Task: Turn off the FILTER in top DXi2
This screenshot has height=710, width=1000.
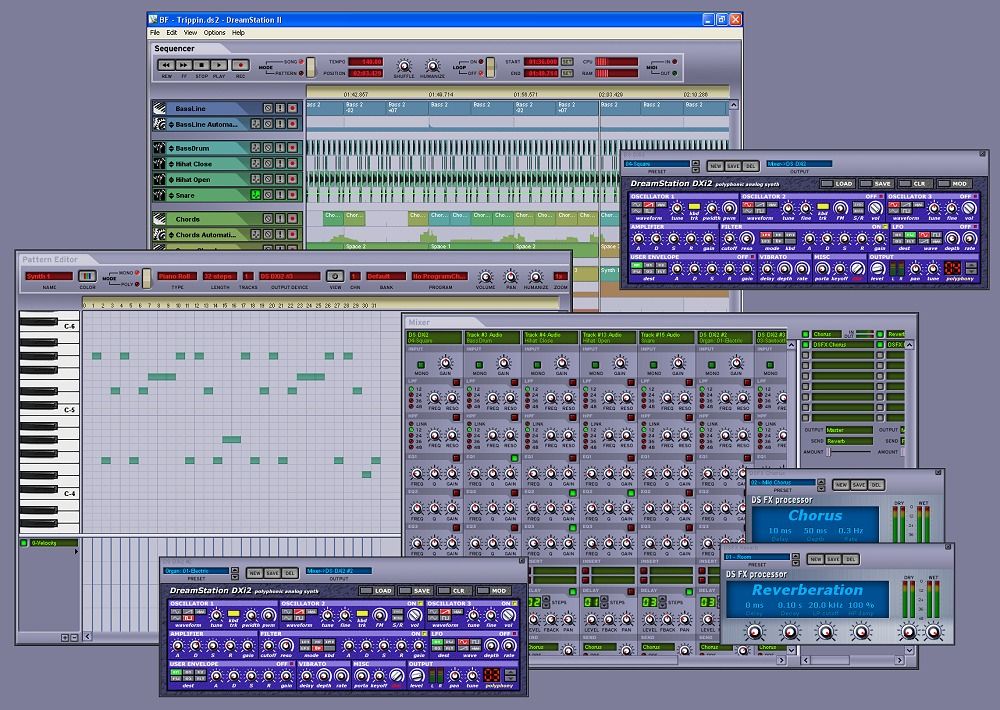Action: (x=885, y=226)
